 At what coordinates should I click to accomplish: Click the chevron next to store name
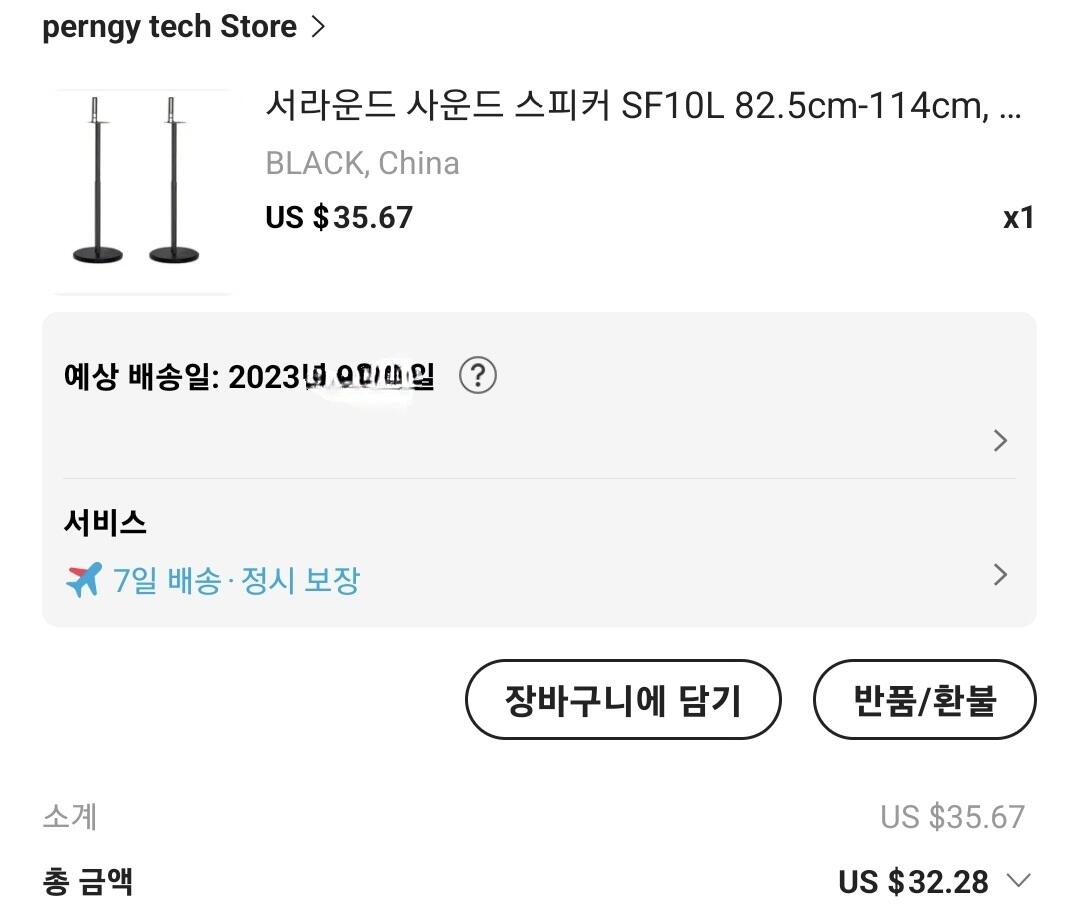(x=319, y=27)
